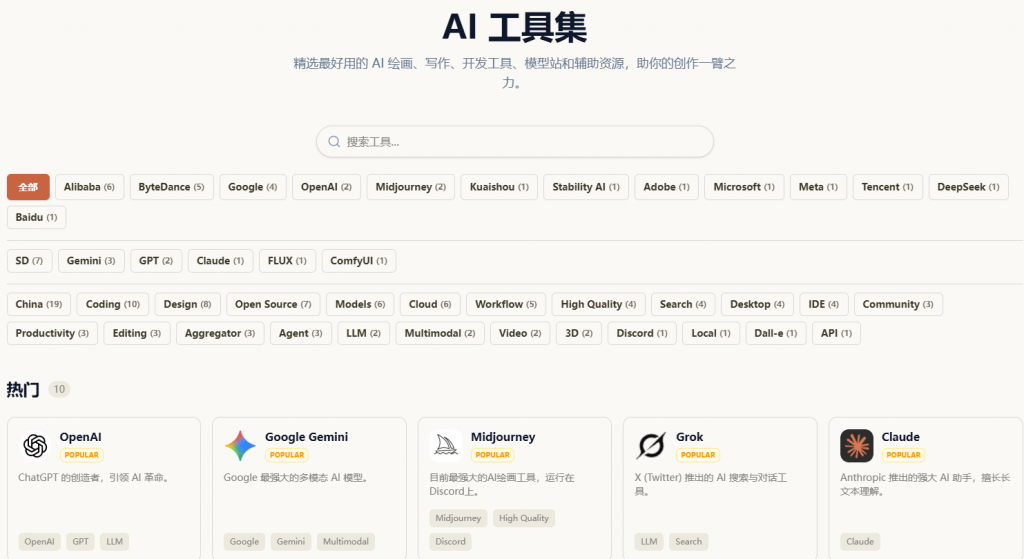Choose the Aggregator tag filter
Image resolution: width=1024 pixels, height=559 pixels.
(220, 333)
